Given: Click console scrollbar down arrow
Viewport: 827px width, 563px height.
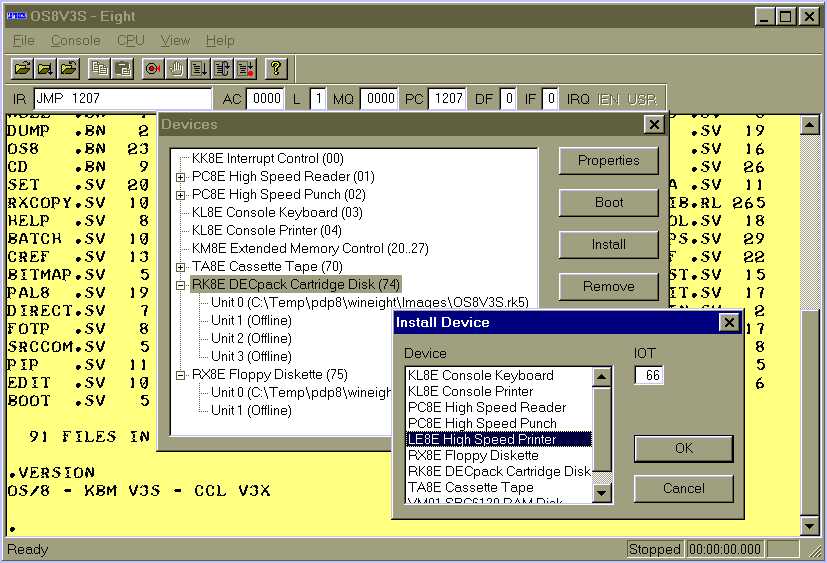Looking at the screenshot, I should tap(810, 525).
